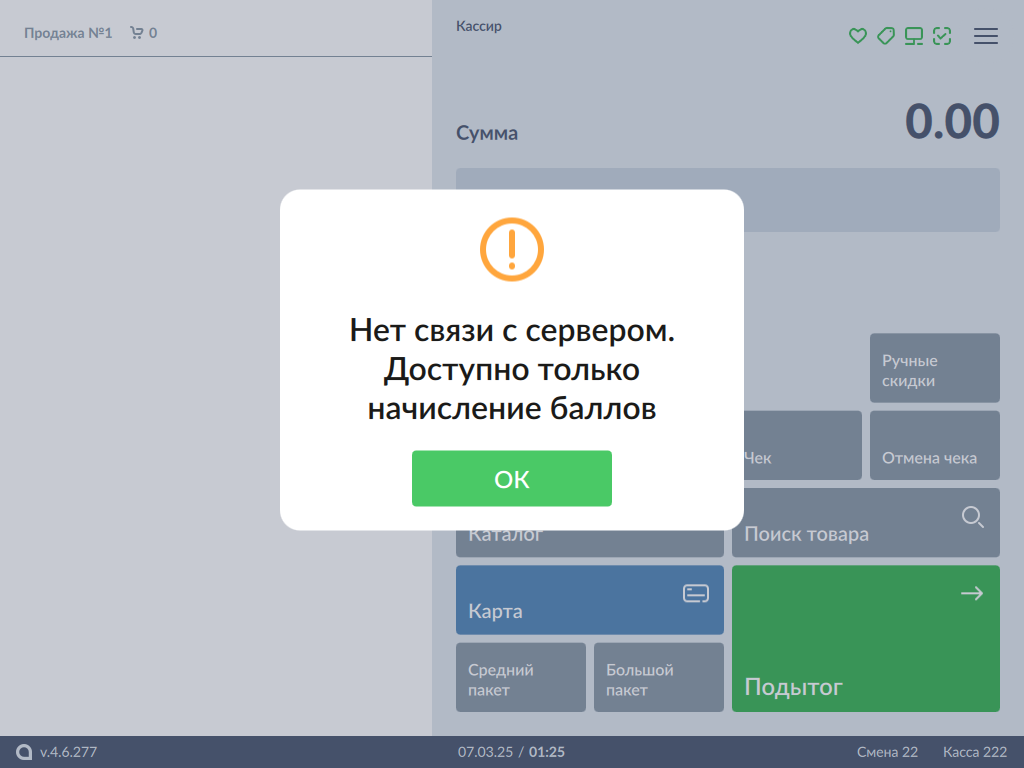This screenshot has height=768, width=1024.
Task: Click Смена 22 in the status bar
Action: coord(887,752)
